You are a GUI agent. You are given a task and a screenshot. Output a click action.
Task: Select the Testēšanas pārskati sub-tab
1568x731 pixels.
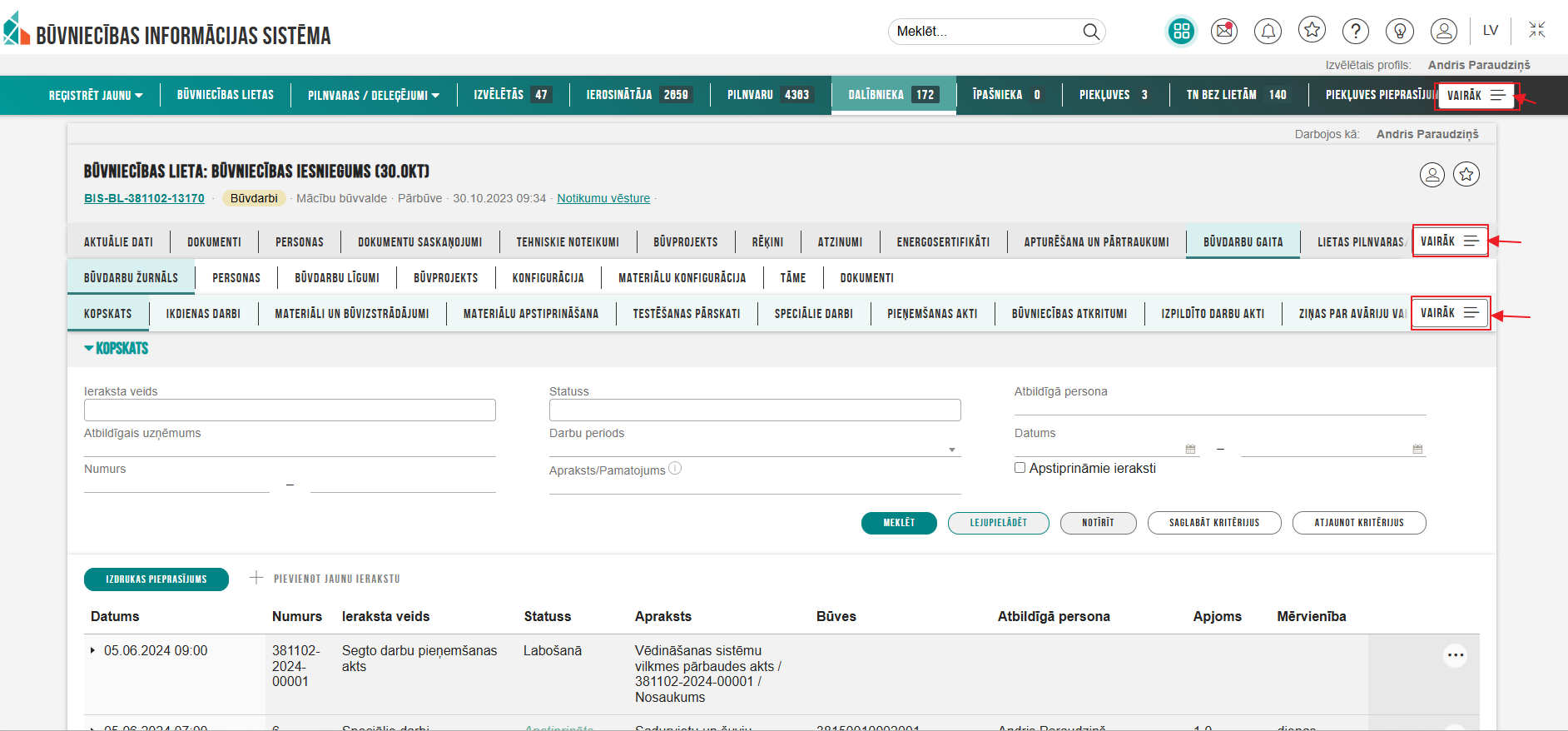click(x=687, y=314)
